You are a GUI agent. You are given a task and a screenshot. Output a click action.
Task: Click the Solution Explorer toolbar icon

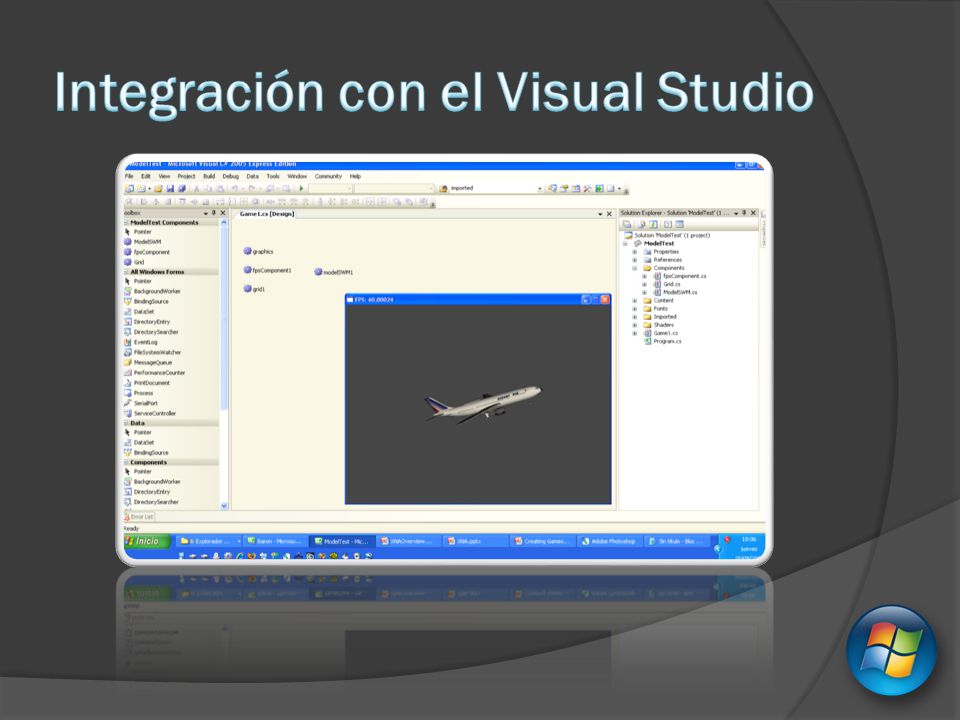pyautogui.click(x=552, y=189)
